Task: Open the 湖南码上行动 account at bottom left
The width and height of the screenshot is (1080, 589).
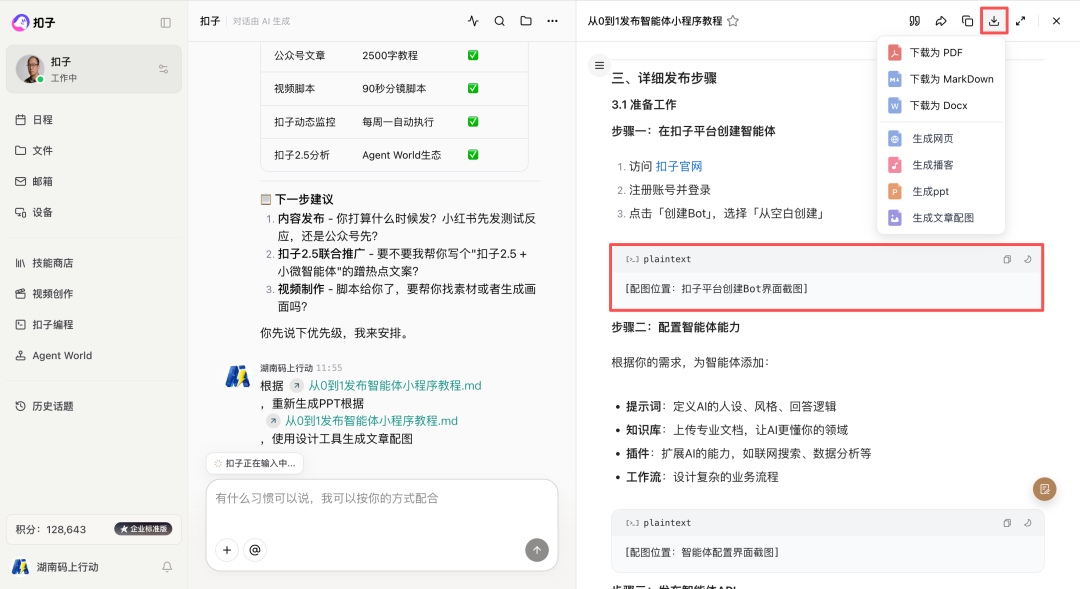Action: tap(55, 567)
